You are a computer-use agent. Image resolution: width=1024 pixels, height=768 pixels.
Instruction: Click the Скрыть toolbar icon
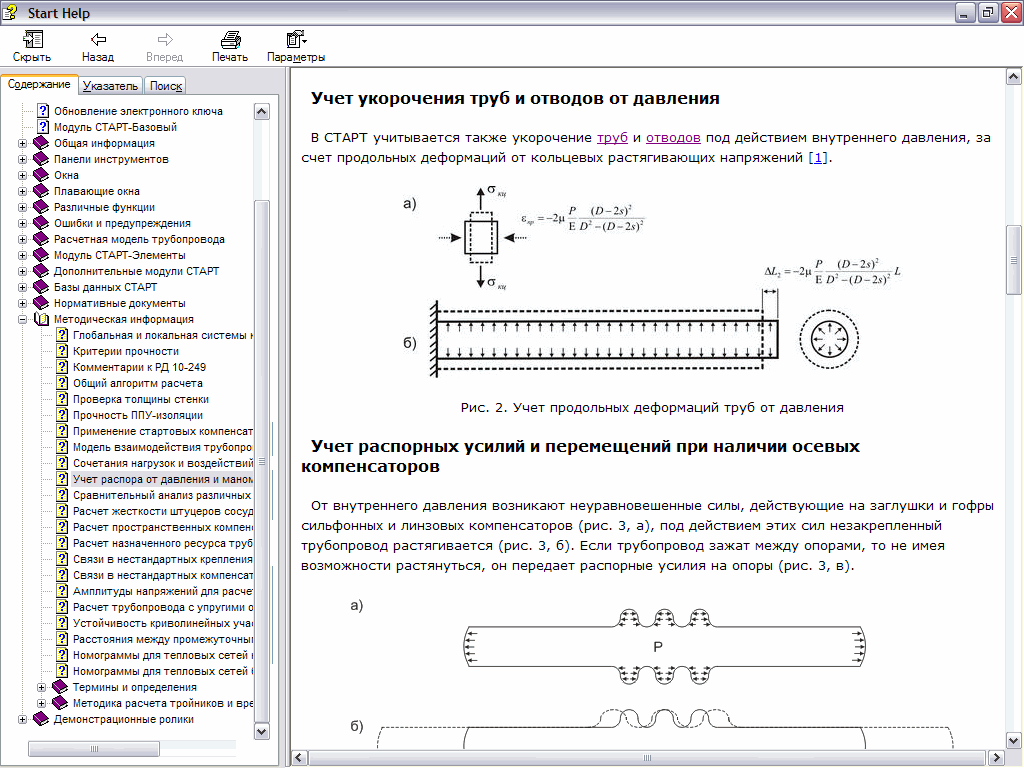pos(32,40)
